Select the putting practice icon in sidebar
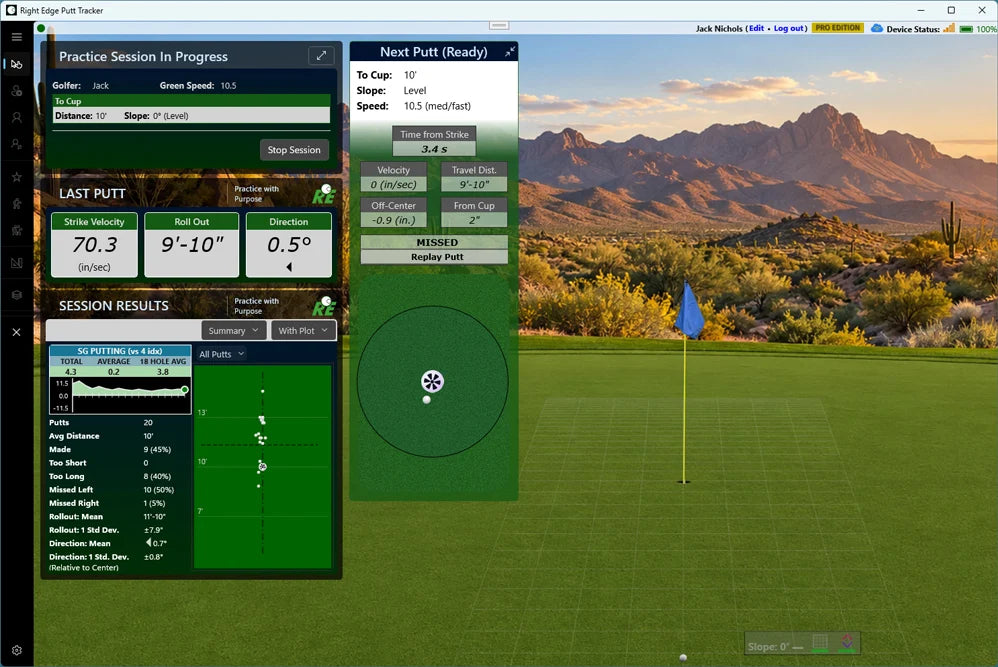Viewport: 998px width, 667px height. (17, 64)
